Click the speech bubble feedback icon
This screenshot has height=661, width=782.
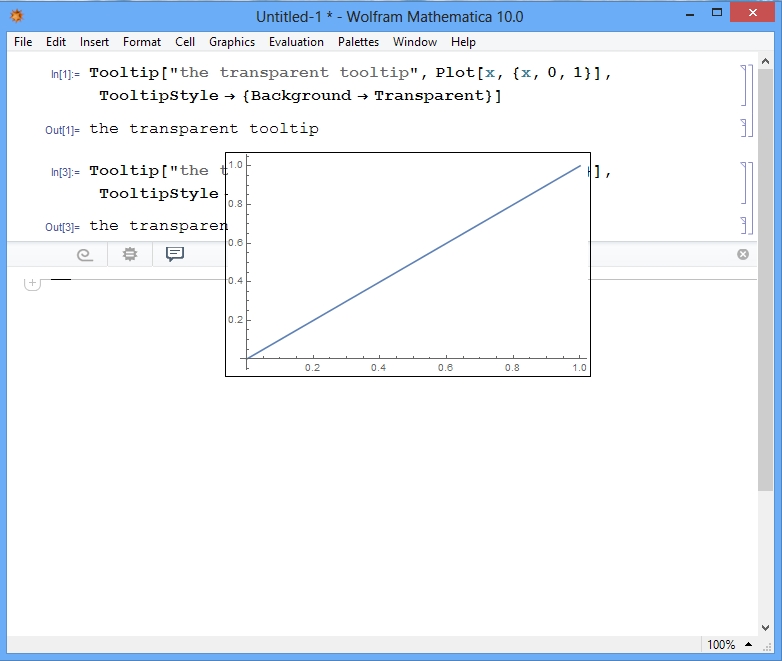coord(174,254)
